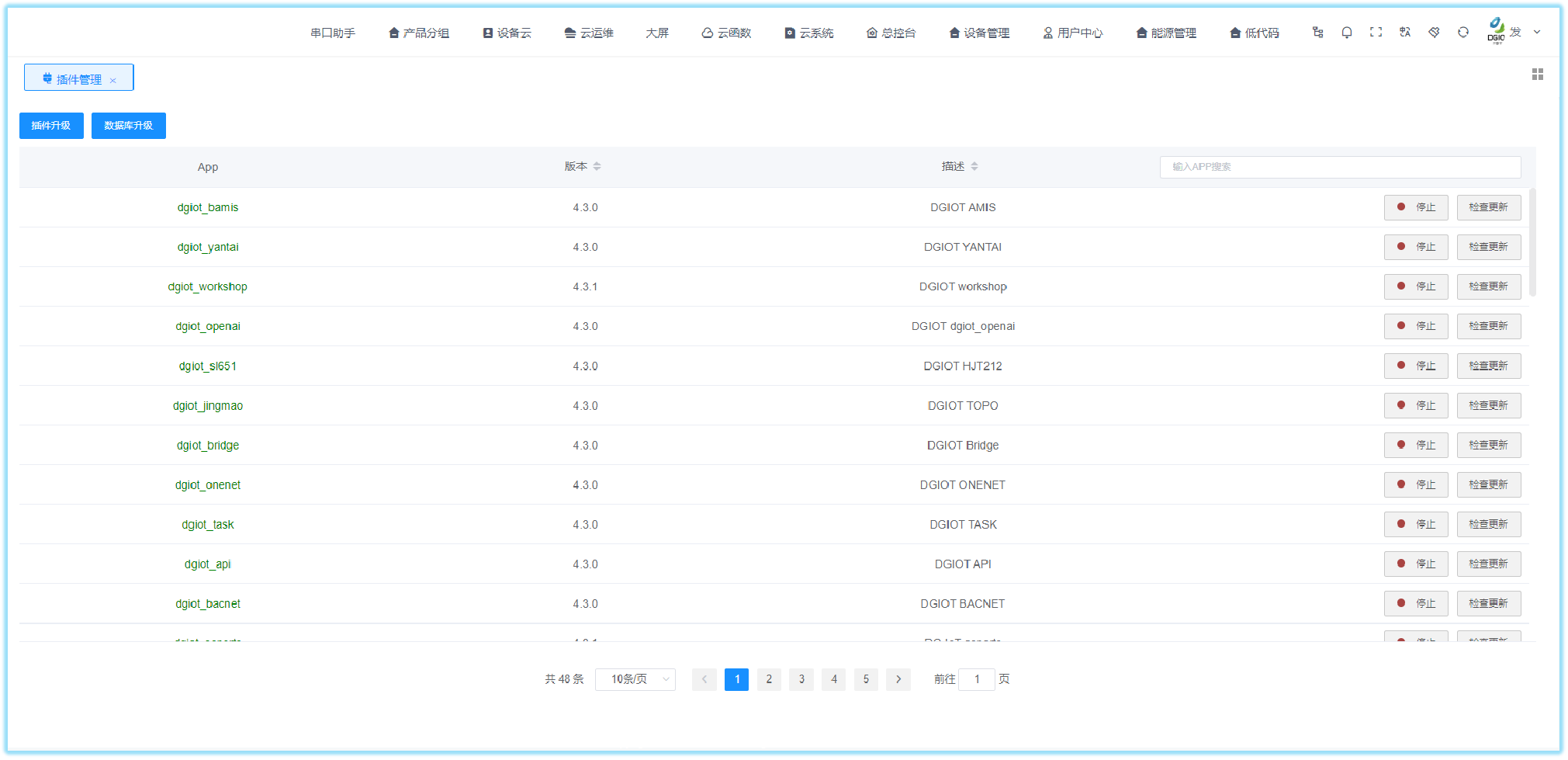1568x760 pixels.
Task: Check updates for dgiot_bridge
Action: click(1489, 445)
